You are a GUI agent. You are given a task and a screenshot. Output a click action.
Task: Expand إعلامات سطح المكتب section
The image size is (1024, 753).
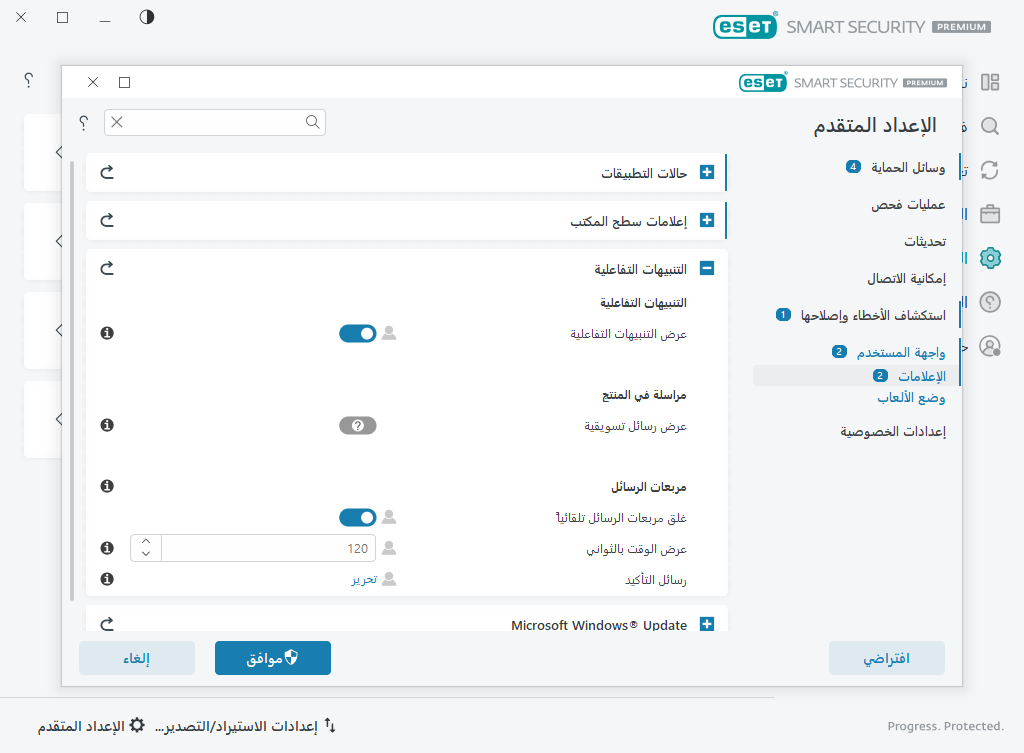point(707,220)
